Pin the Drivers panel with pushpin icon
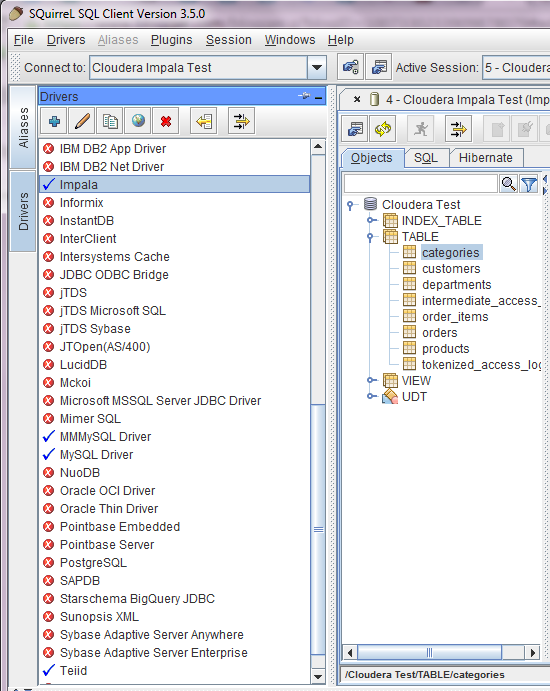The width and height of the screenshot is (550, 691). click(304, 96)
